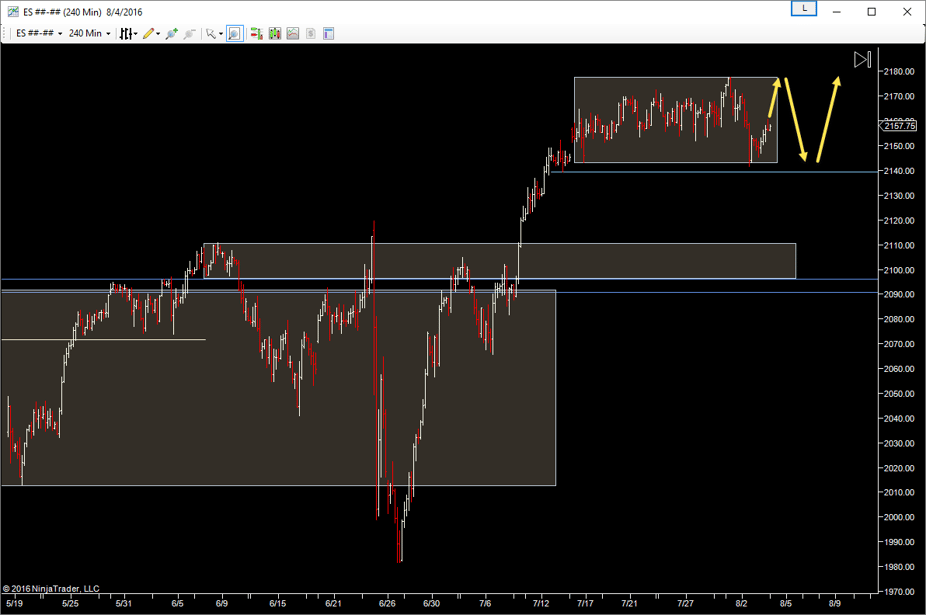Image resolution: width=926 pixels, height=615 pixels.
Task: Expand the 240 Min interval dropdown
Action: pyautogui.click(x=90, y=33)
